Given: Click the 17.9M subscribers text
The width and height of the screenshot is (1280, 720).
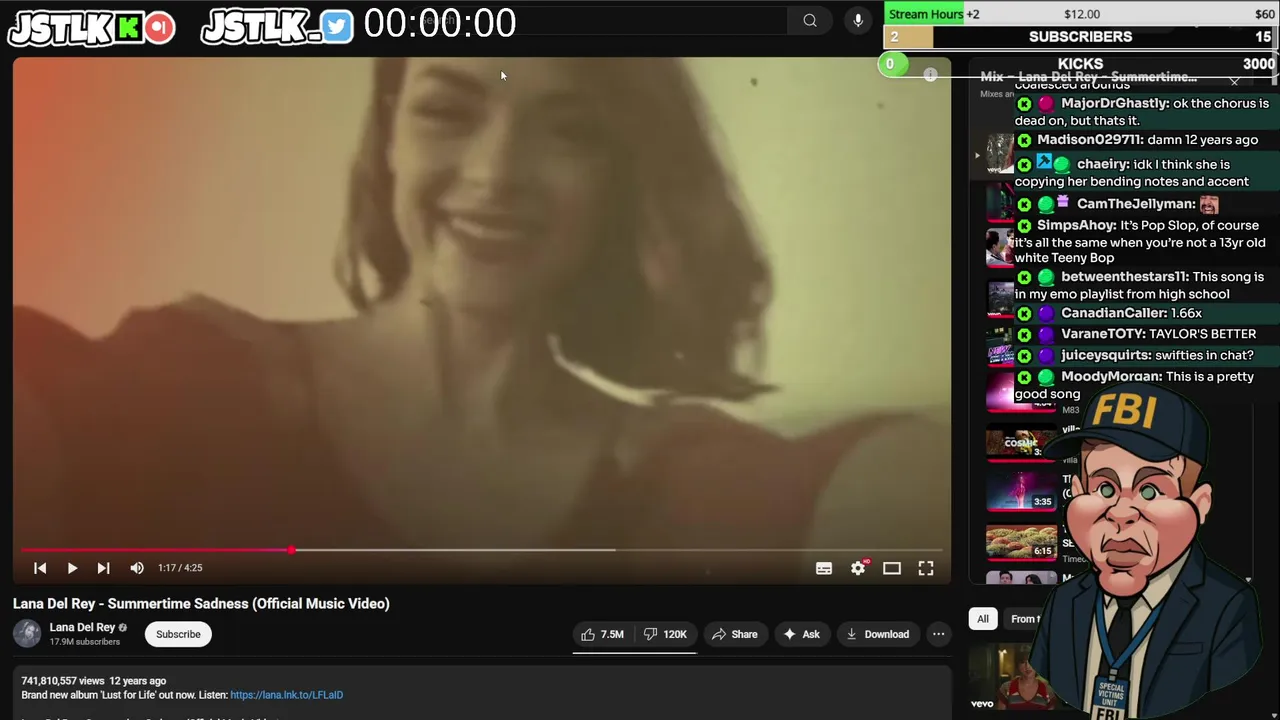Looking at the screenshot, I should [x=85, y=642].
